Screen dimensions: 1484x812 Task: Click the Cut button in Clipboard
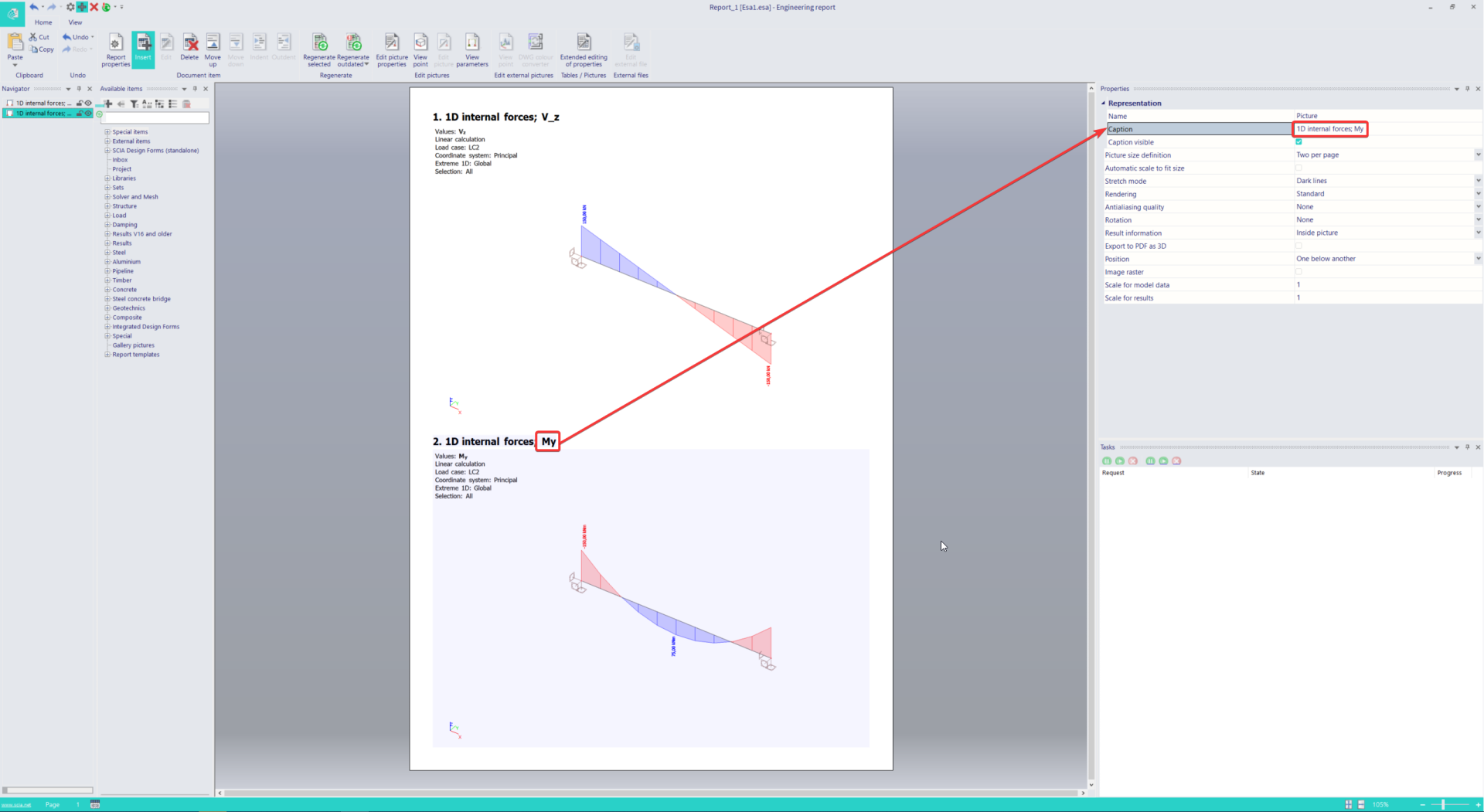pyautogui.click(x=39, y=37)
